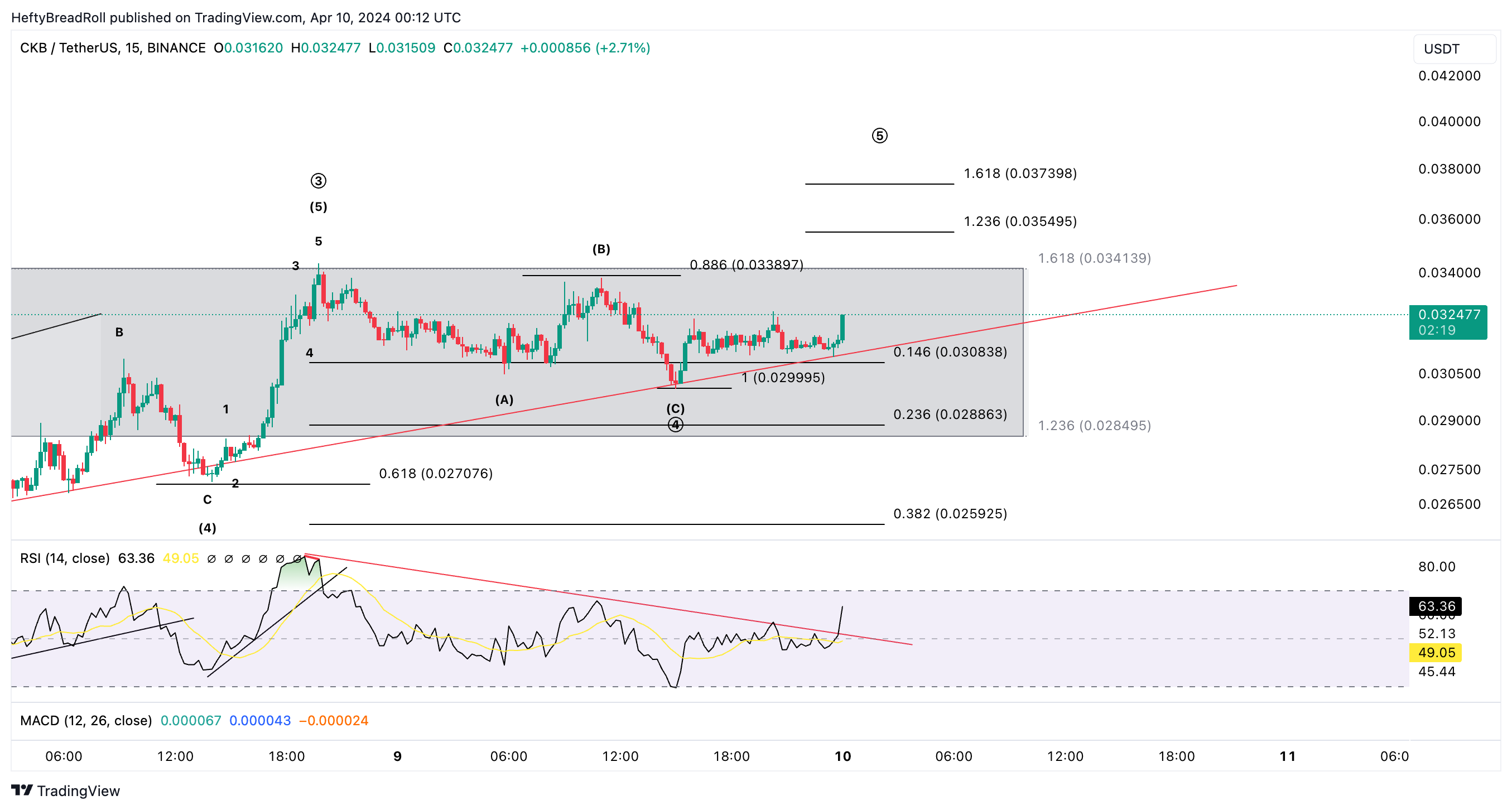The image size is (1512, 810).
Task: Click the yellow 49.05 RSI legend value
Action: 181,558
